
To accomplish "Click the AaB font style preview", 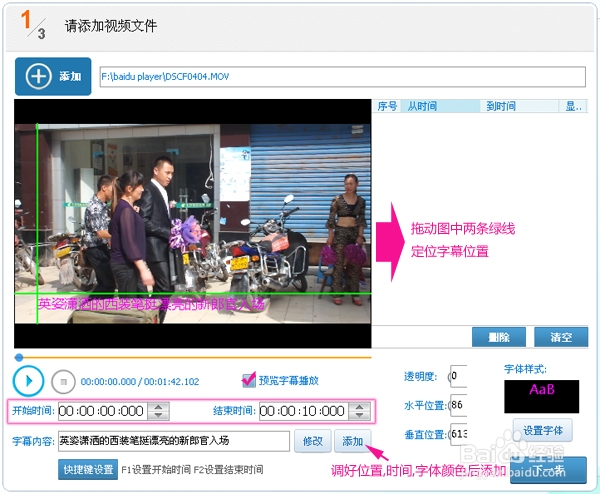I will [541, 396].
